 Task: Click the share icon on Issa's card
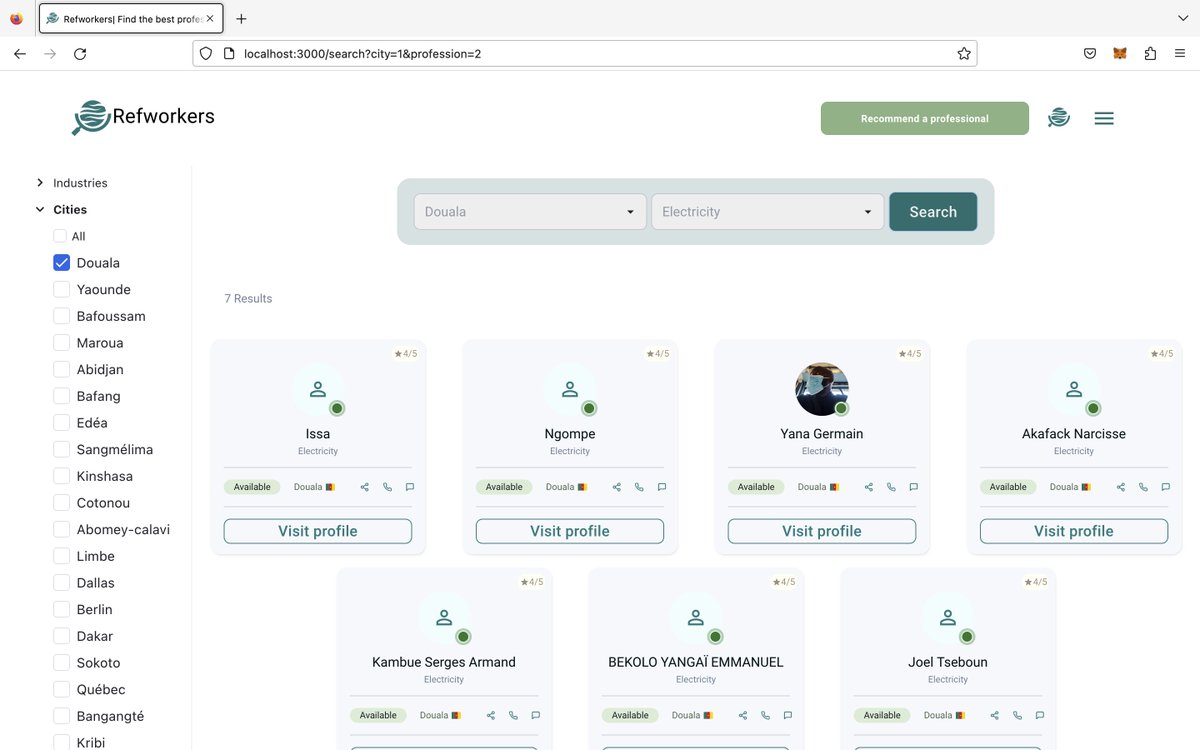(x=365, y=487)
